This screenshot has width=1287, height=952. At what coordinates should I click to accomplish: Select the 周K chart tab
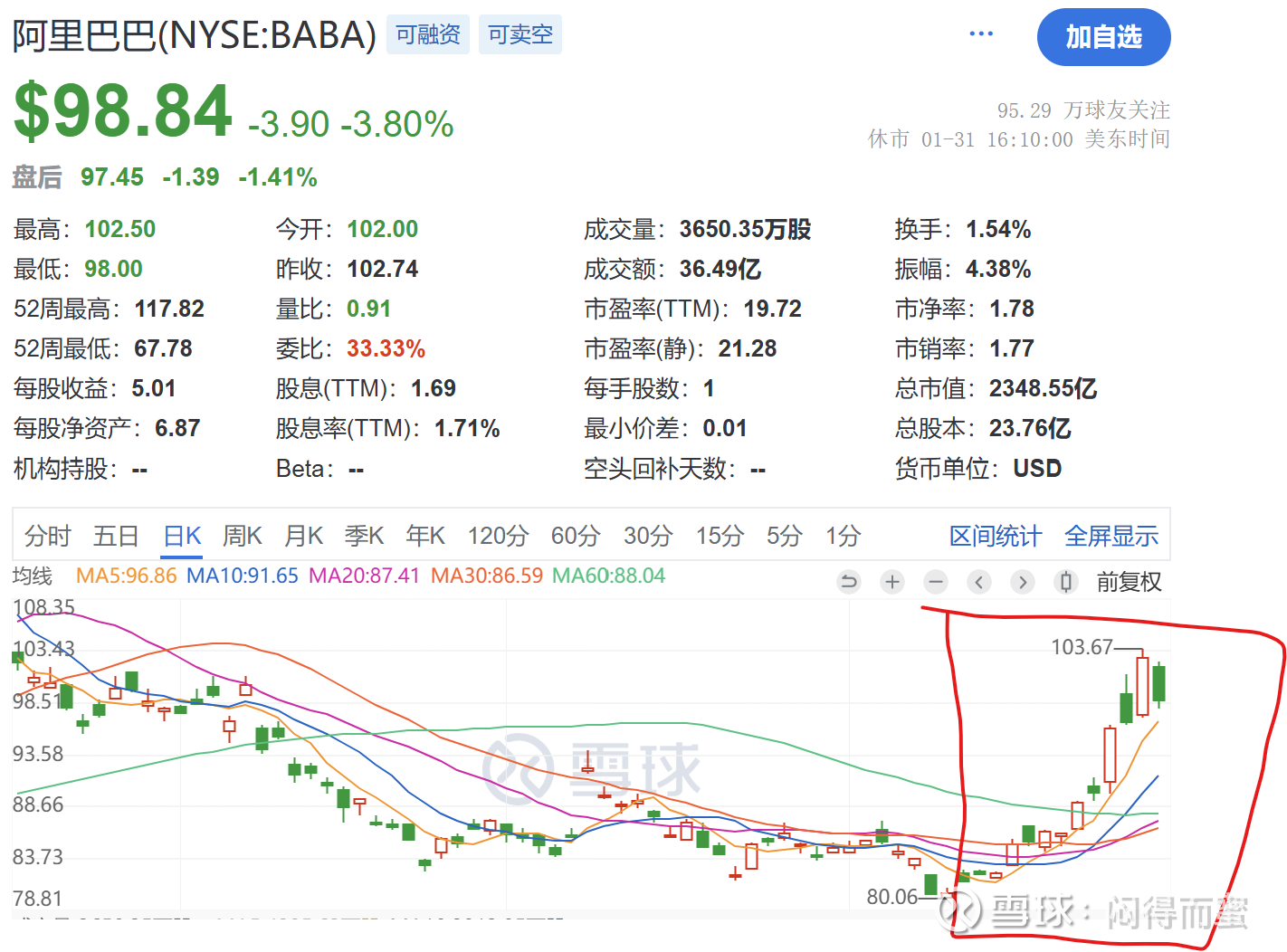(x=243, y=536)
